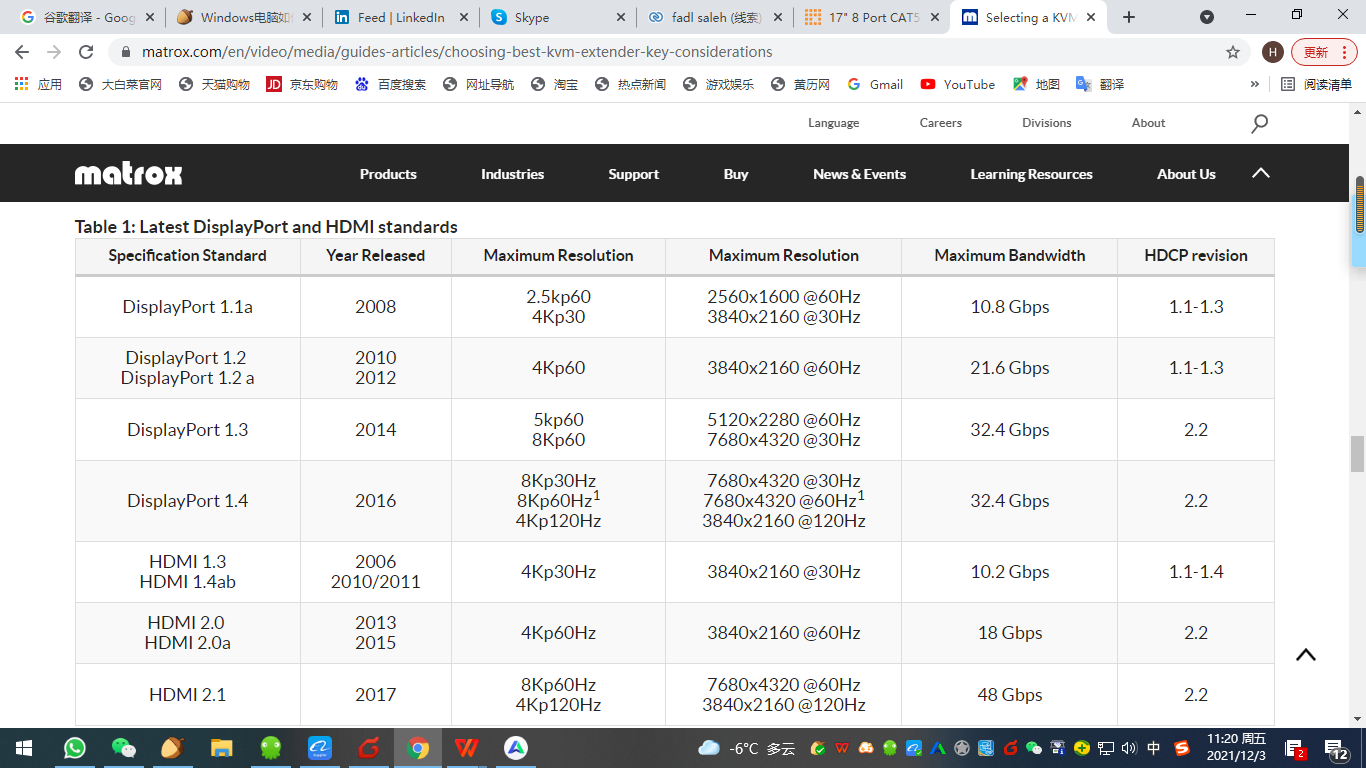The width and height of the screenshot is (1366, 768).
Task: Open WPS Office from the taskbar
Action: coord(467,748)
